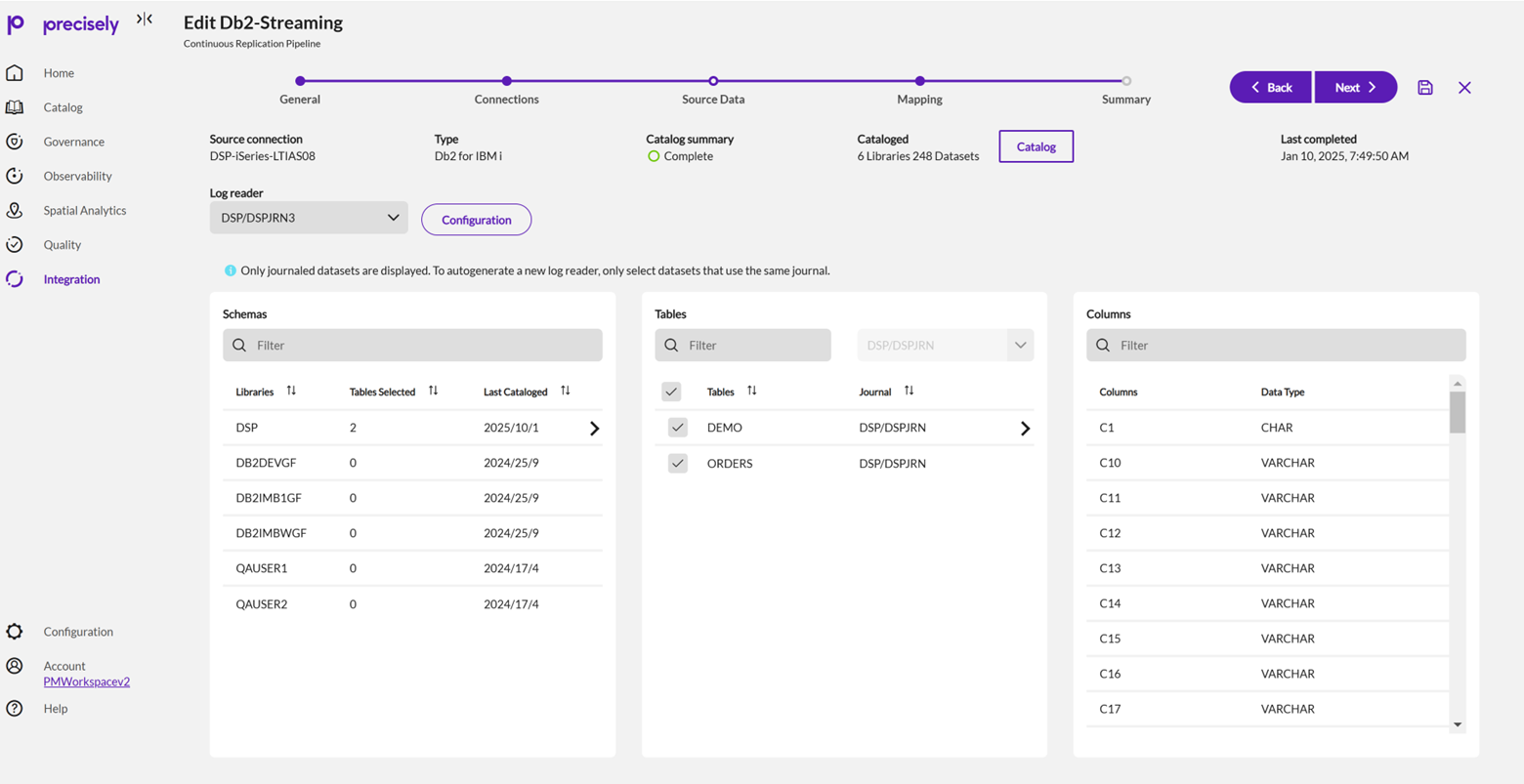Click the ORDERS table name
The image size is (1524, 784).
(730, 463)
